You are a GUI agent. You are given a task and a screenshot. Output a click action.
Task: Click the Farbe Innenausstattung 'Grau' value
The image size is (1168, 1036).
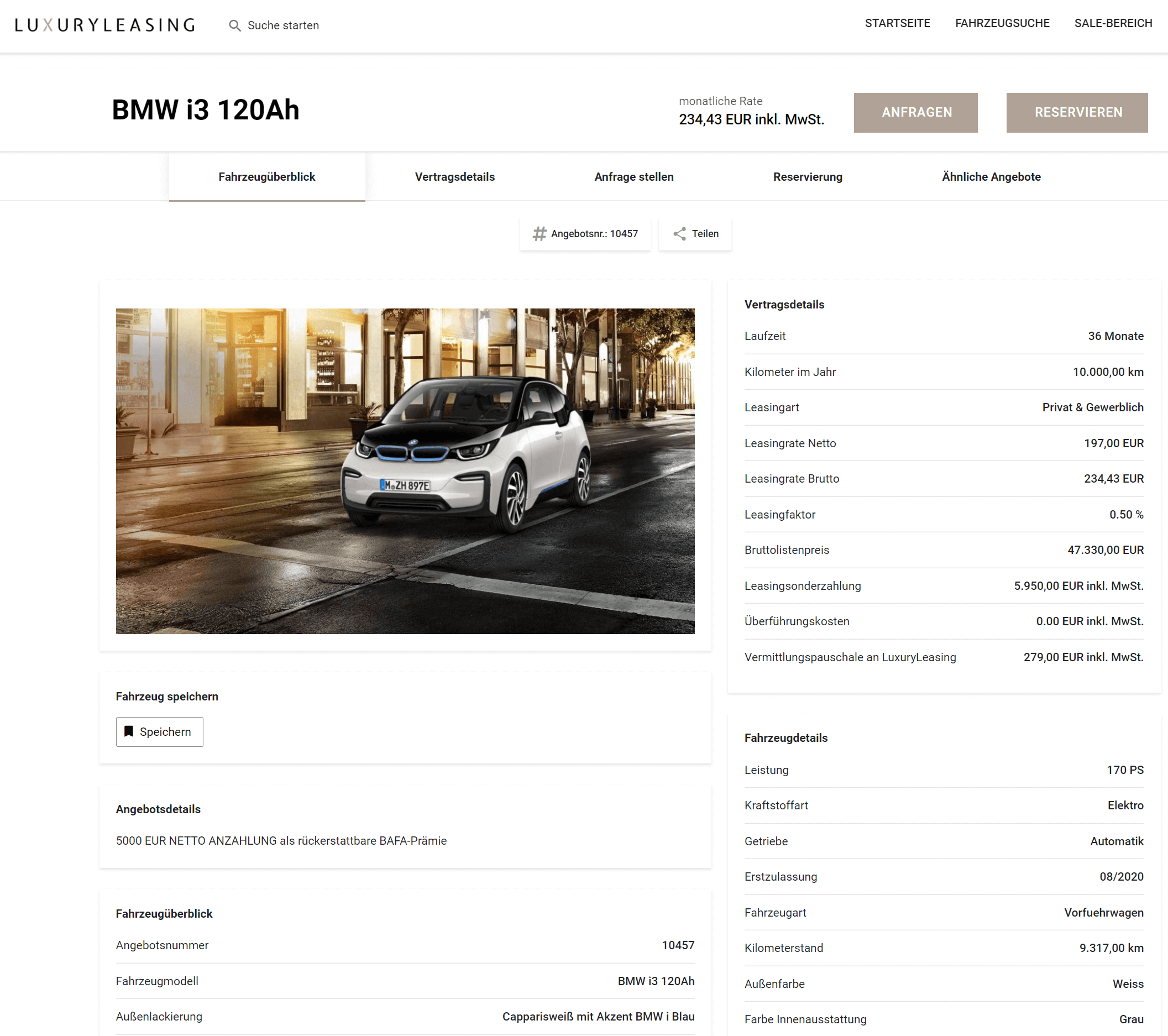[x=1131, y=1020]
